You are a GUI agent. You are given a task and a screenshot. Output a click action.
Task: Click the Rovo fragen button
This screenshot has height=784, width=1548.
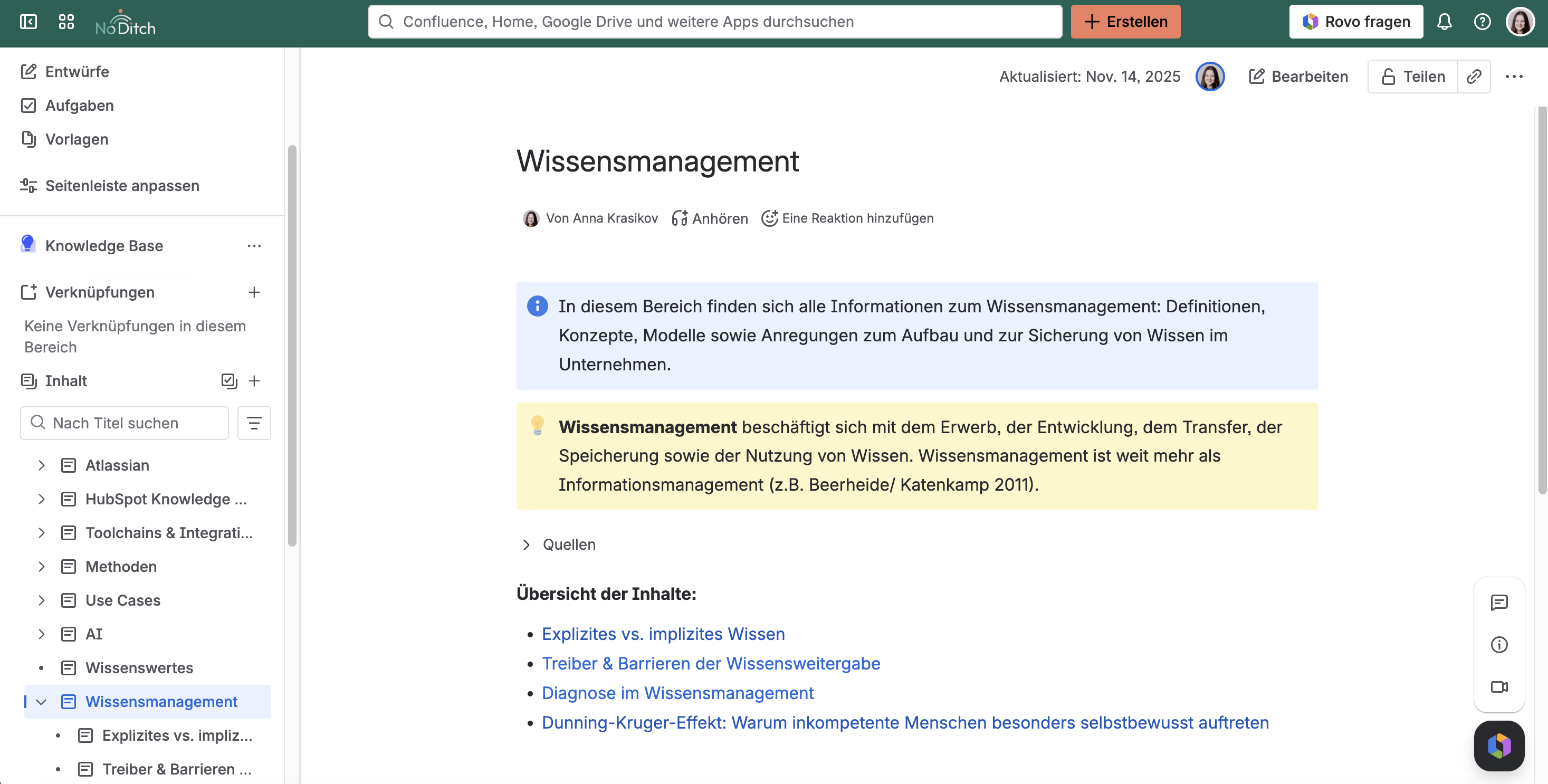point(1356,22)
